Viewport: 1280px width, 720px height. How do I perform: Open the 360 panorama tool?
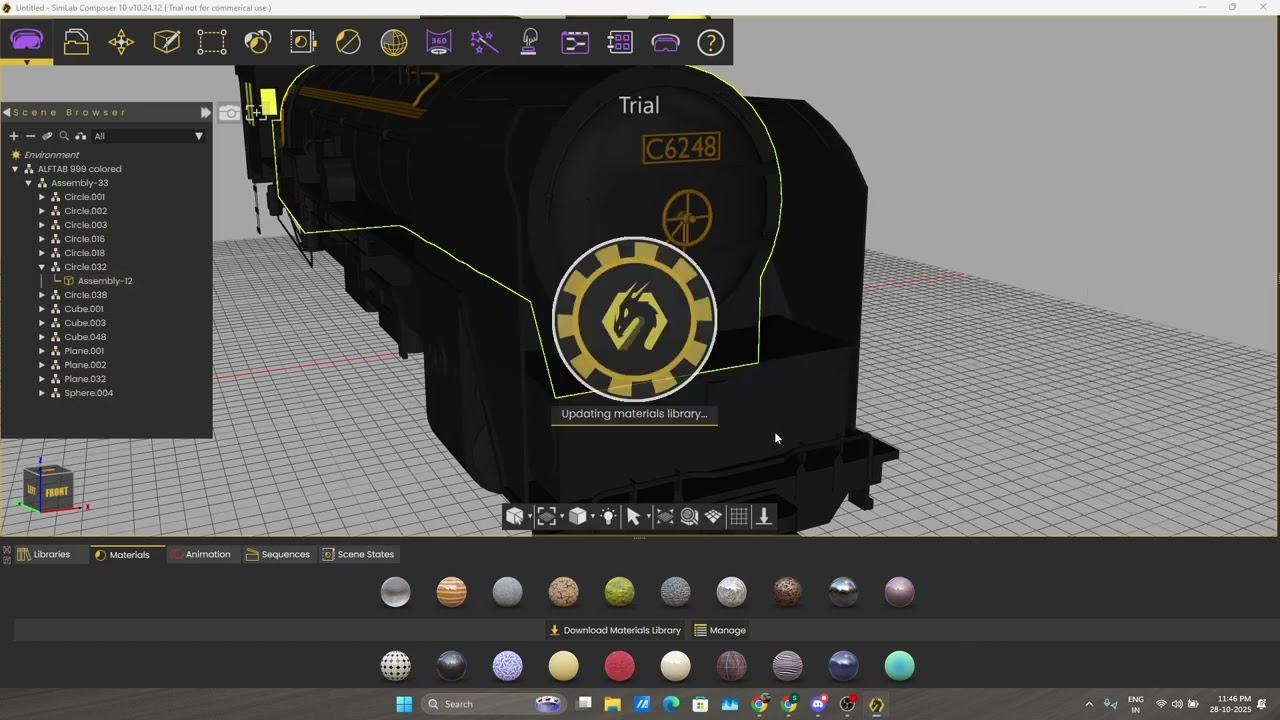(439, 42)
